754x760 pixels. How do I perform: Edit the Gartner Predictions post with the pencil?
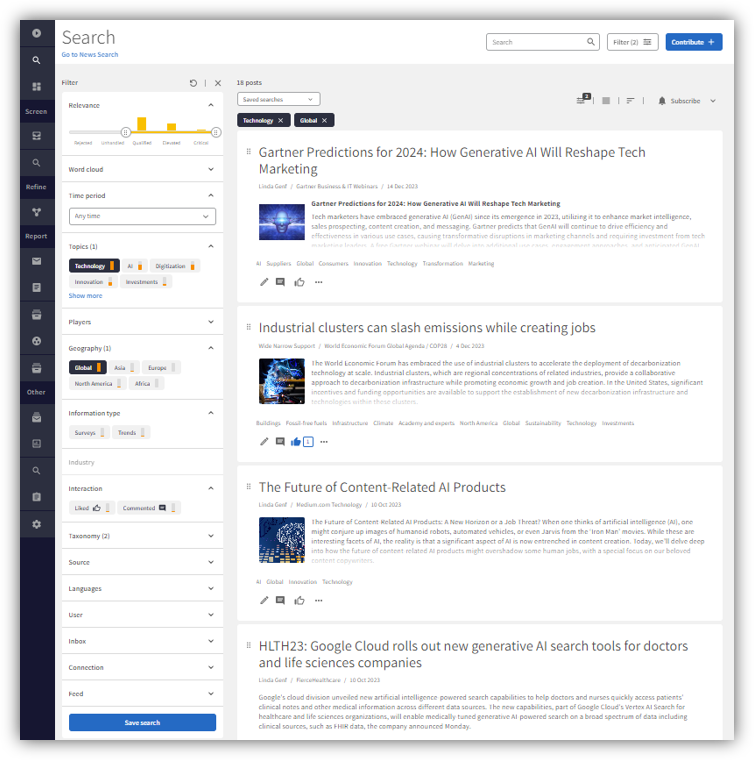click(264, 282)
